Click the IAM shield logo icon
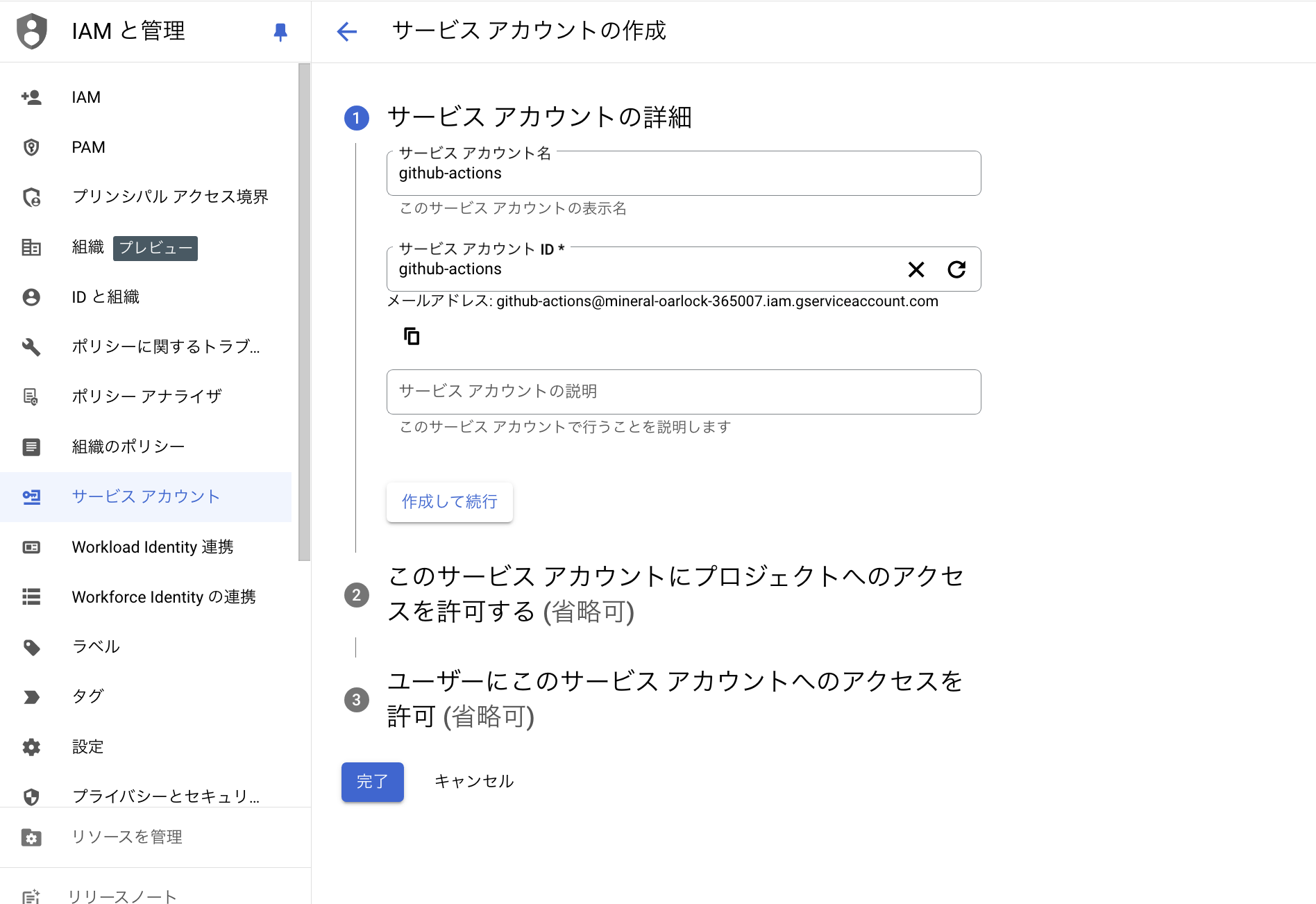 (32, 31)
